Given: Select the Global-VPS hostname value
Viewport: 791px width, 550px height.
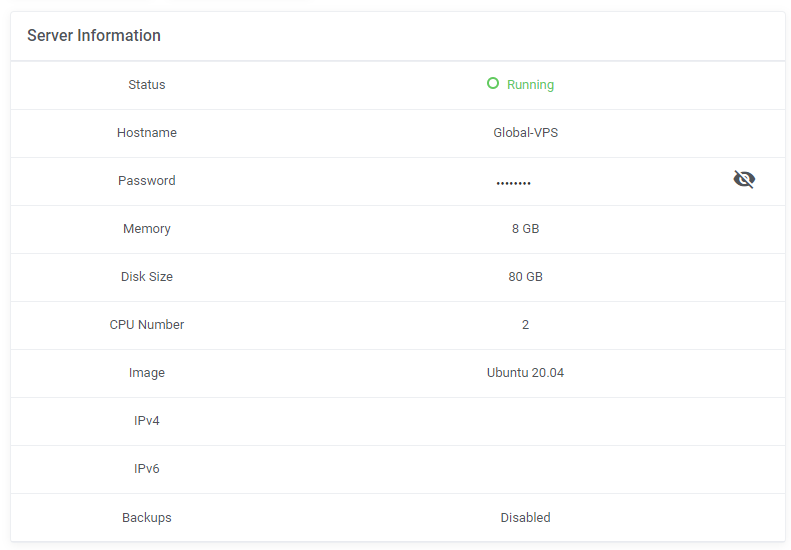Looking at the screenshot, I should pyautogui.click(x=525, y=133).
